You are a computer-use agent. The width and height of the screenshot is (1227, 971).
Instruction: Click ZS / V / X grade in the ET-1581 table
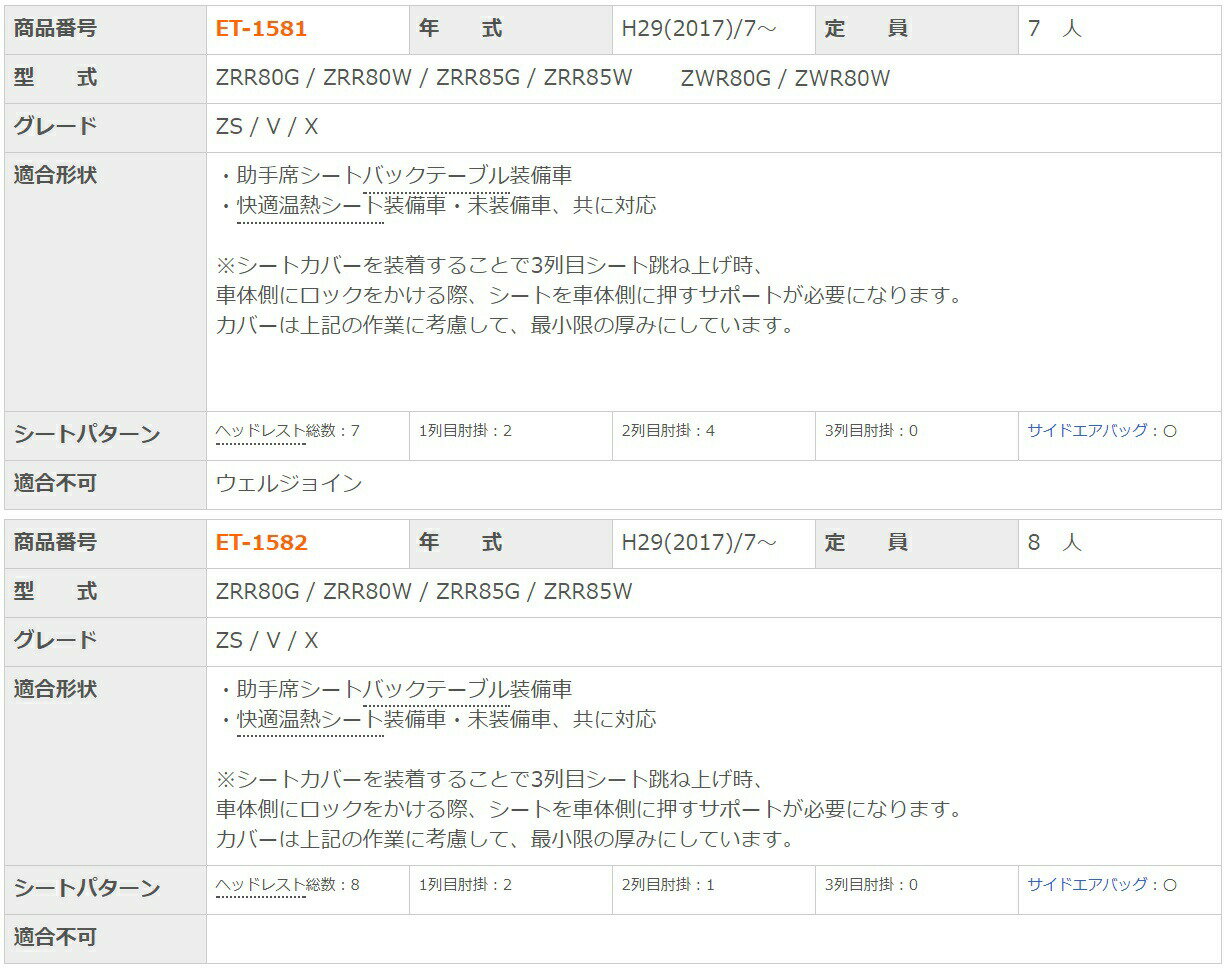[267, 127]
